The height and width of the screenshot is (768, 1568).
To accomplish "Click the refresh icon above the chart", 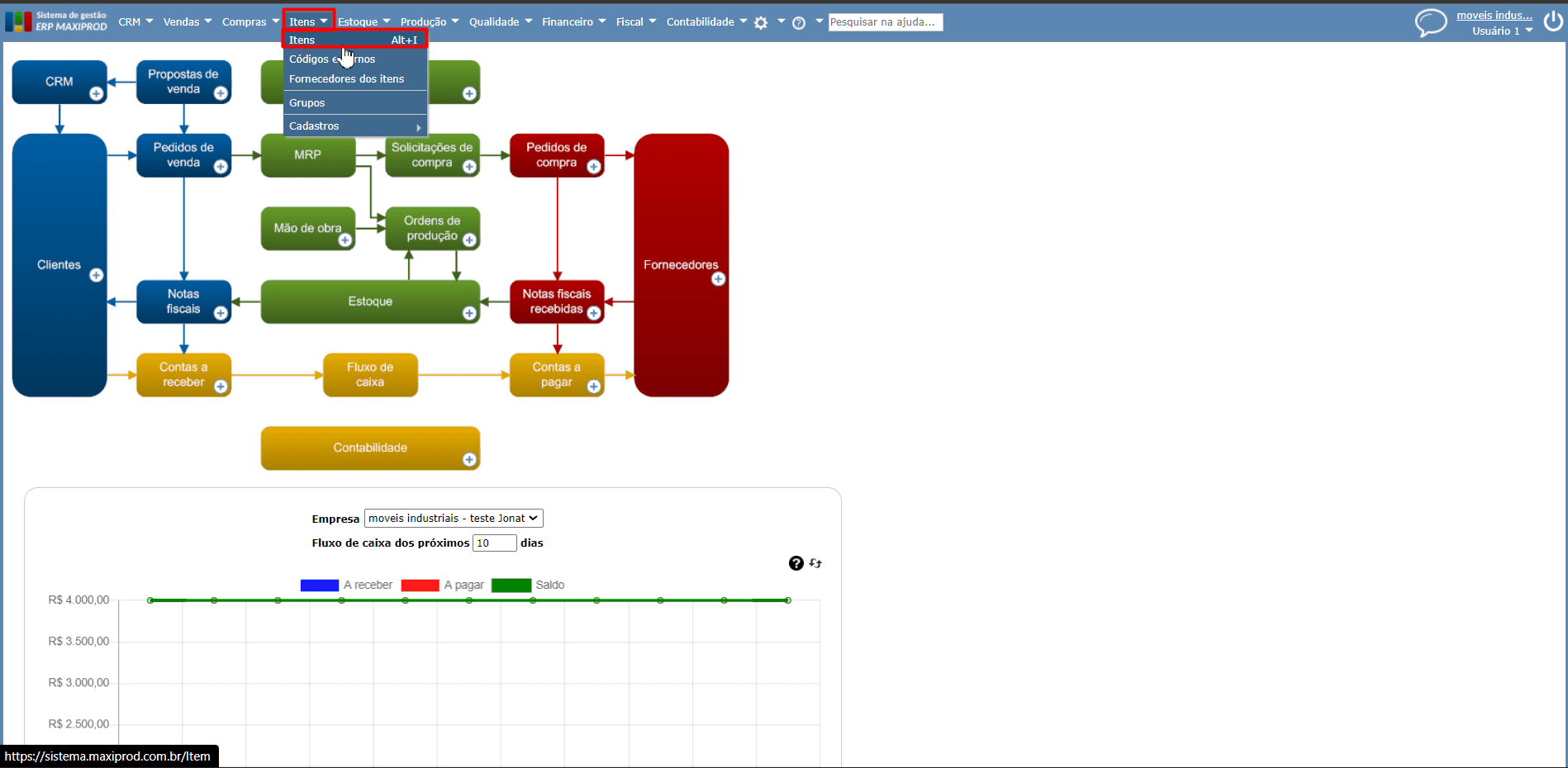I will pos(815,563).
